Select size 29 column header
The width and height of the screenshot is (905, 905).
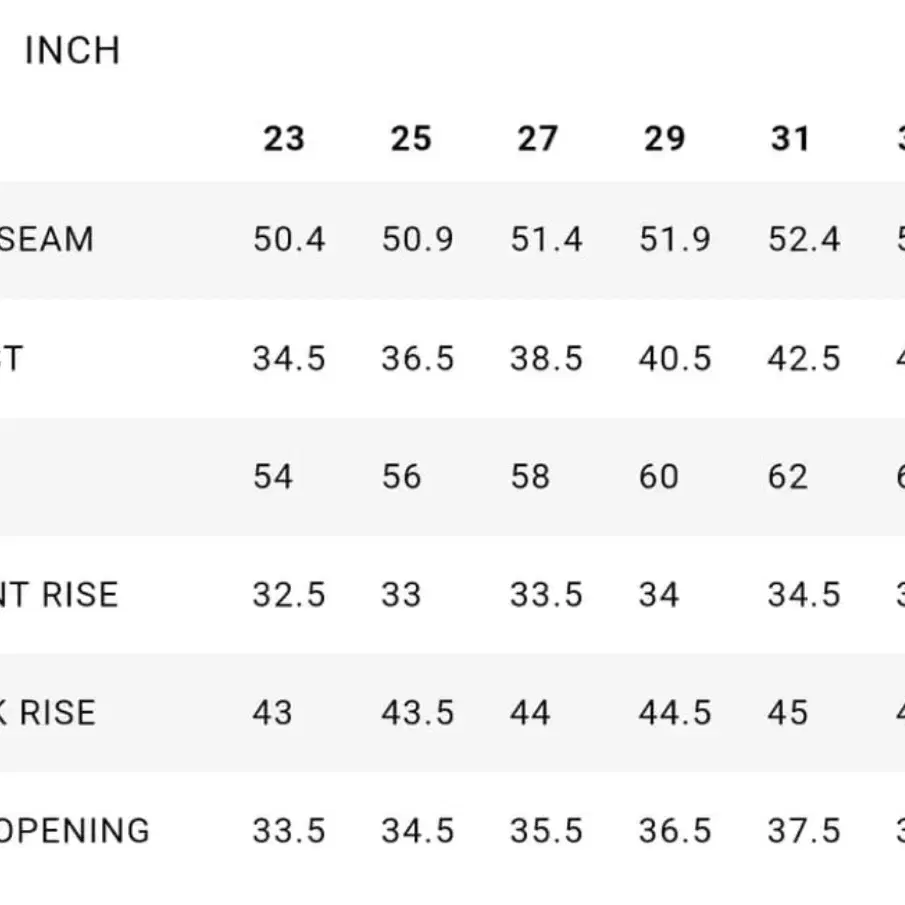(664, 139)
